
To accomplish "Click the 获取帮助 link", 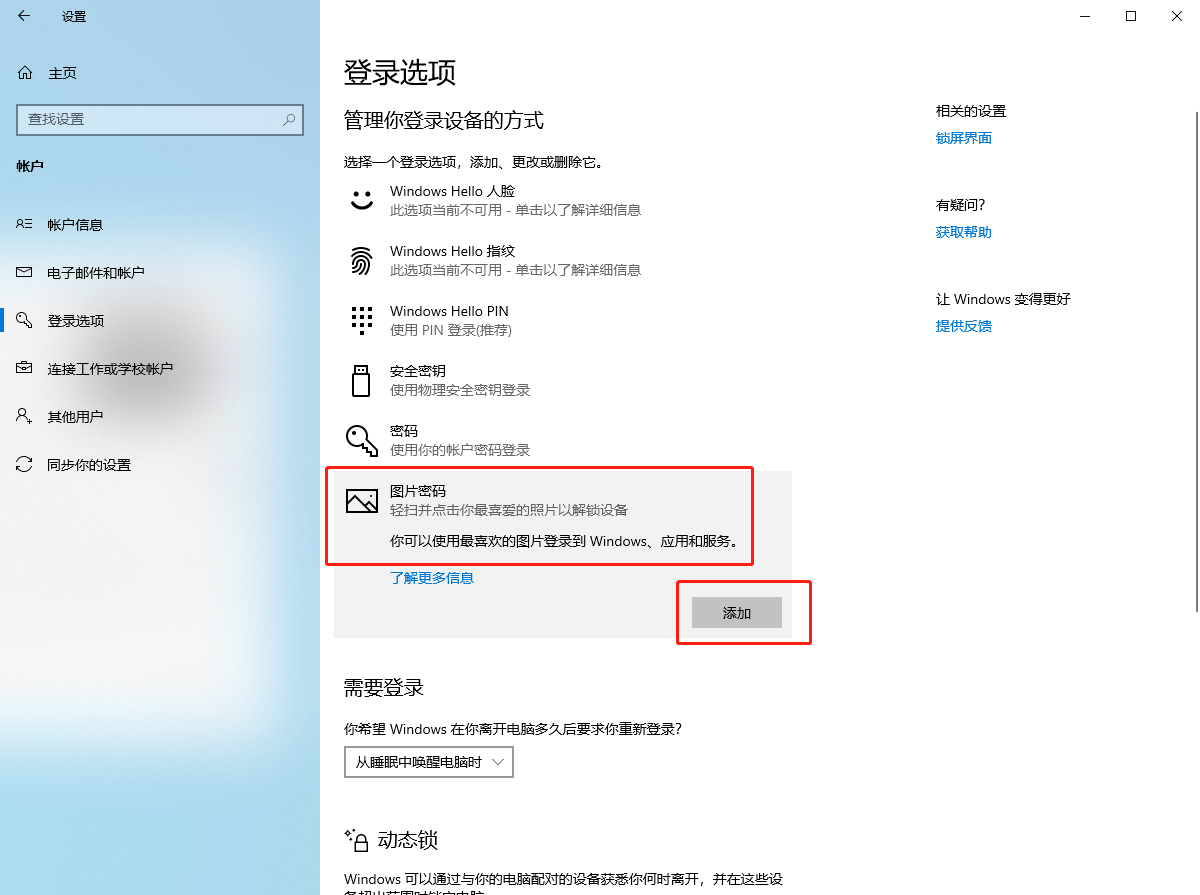I will coord(963,231).
